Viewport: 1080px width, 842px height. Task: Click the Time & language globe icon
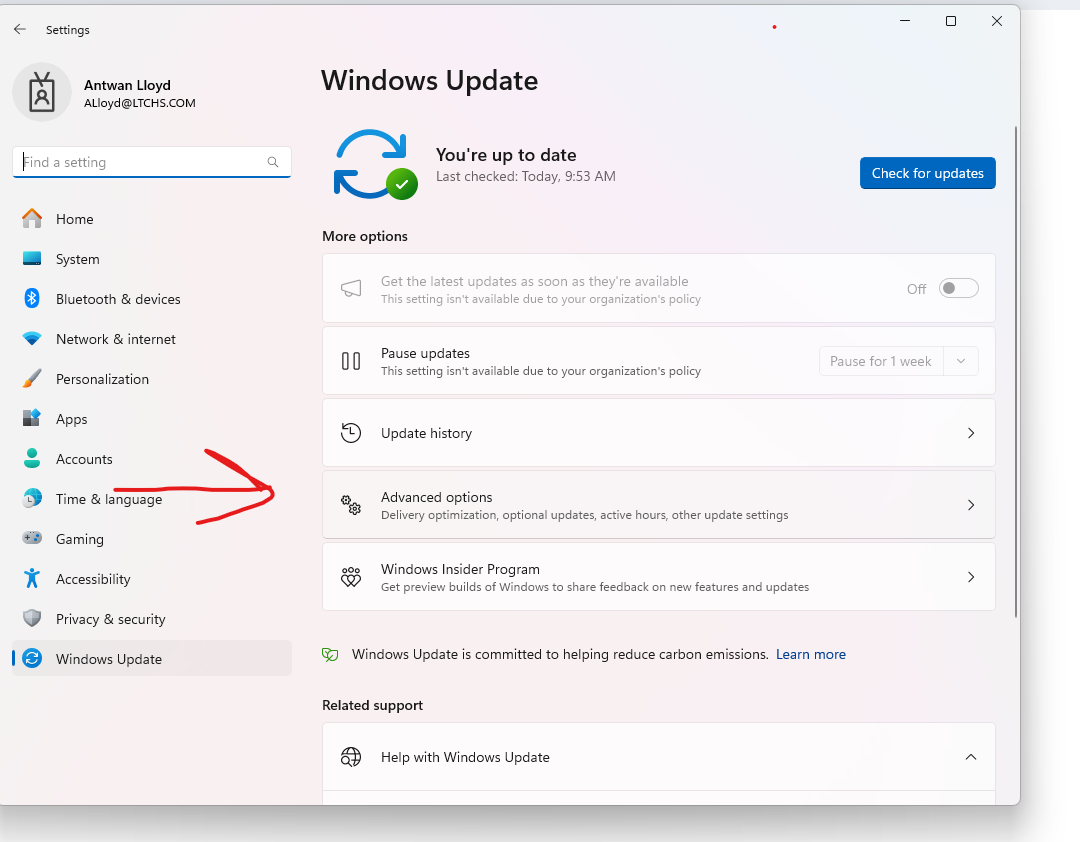pos(32,498)
